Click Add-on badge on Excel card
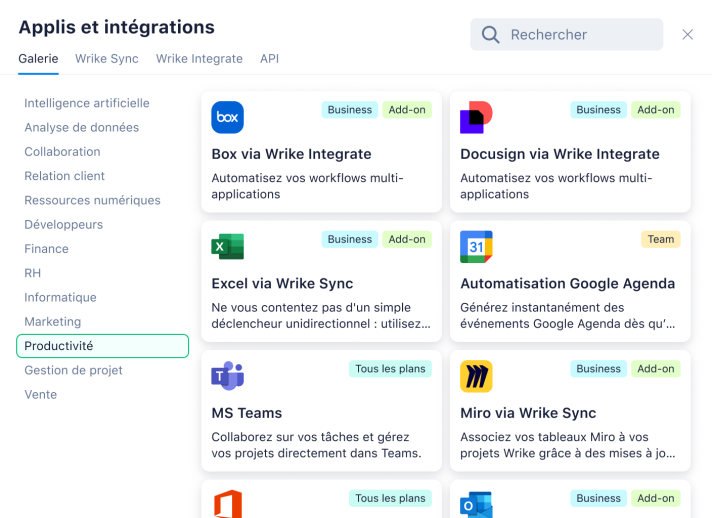 [x=407, y=239]
